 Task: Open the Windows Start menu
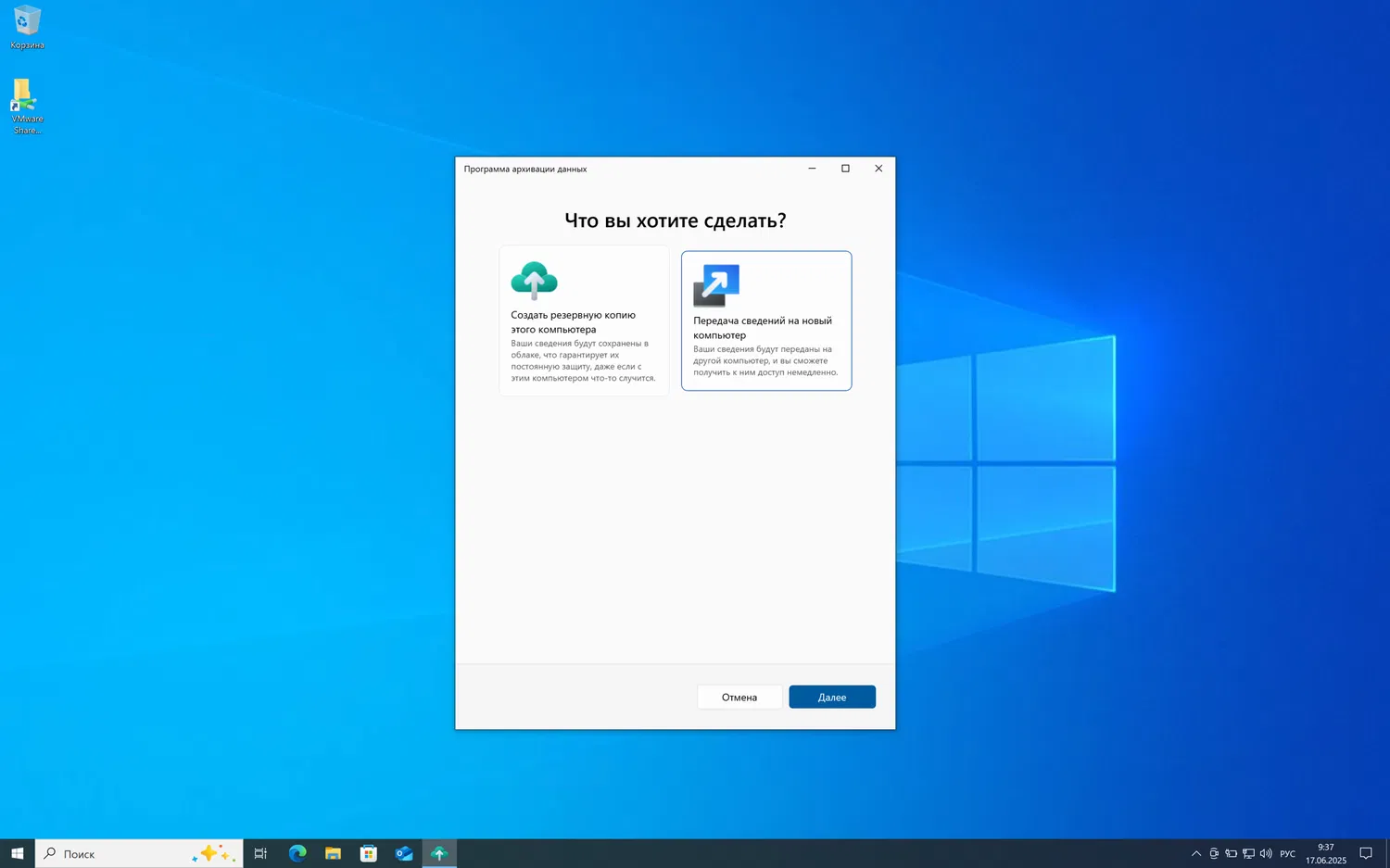17,853
